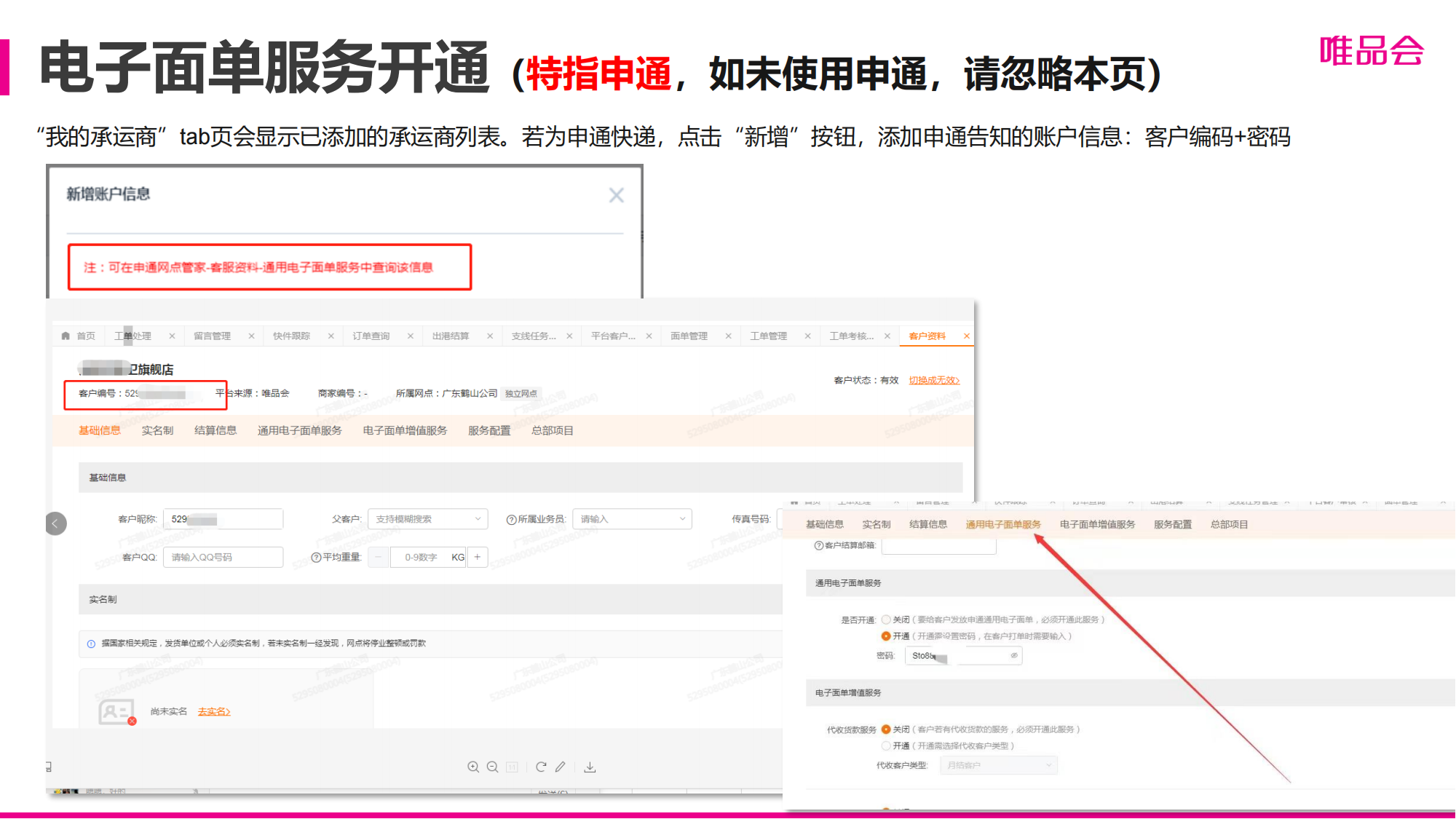Click the 独立网点 tag

point(521,393)
